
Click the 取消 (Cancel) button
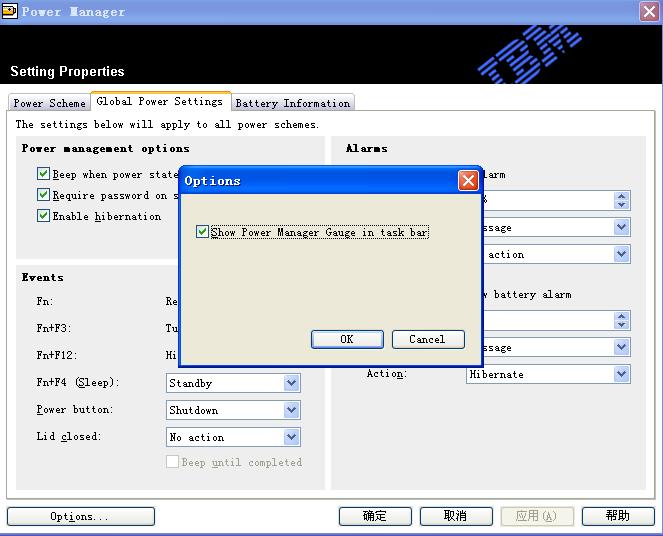tap(456, 517)
